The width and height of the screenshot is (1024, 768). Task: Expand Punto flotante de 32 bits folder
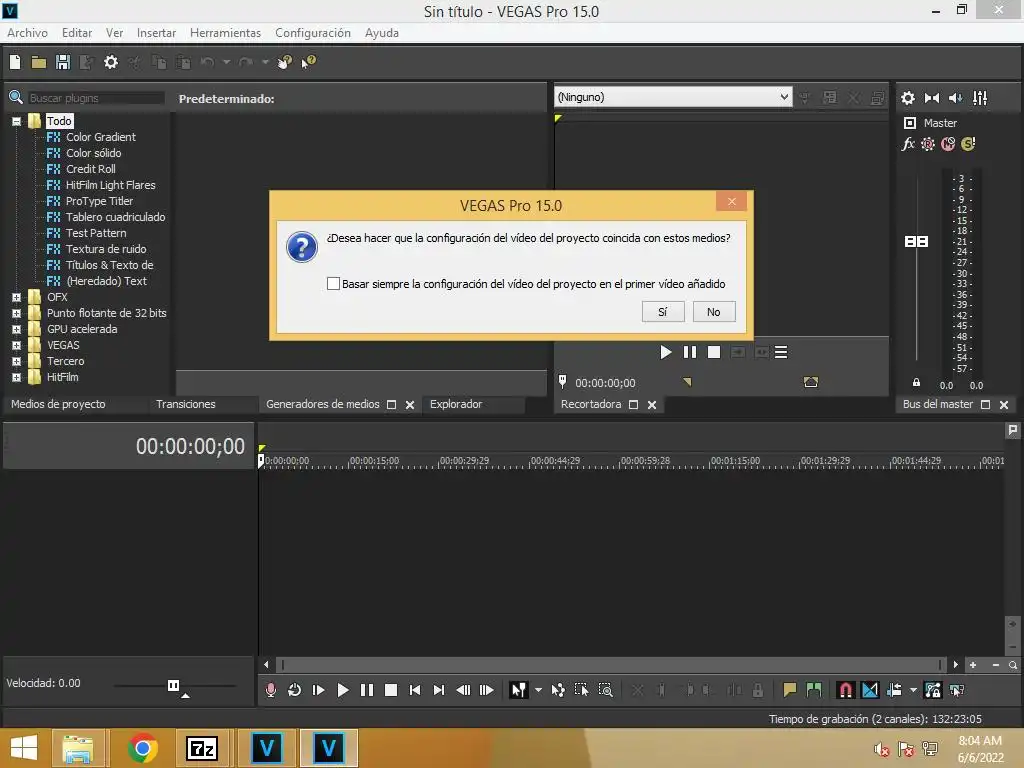coord(16,313)
